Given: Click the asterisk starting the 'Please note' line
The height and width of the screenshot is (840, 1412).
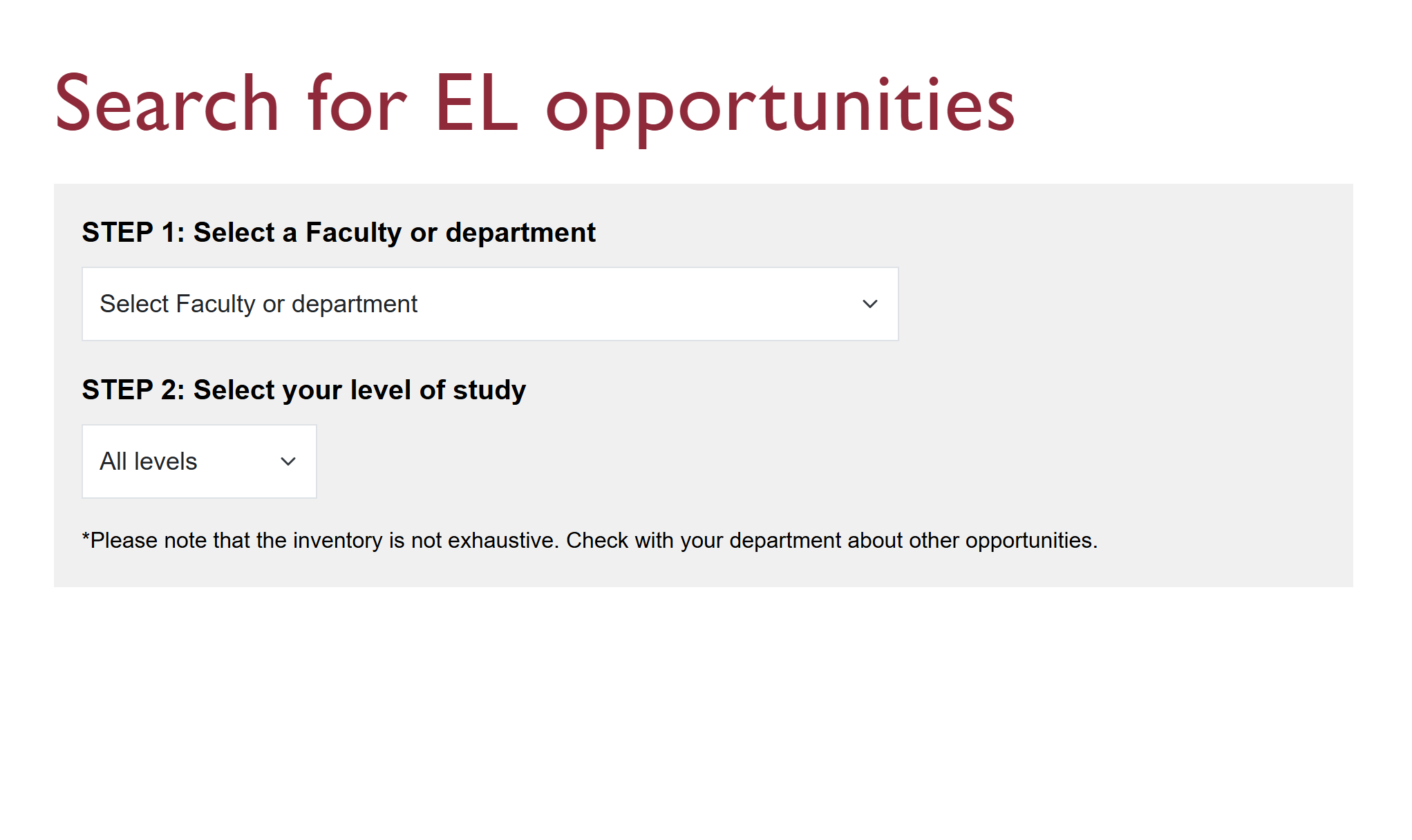Looking at the screenshot, I should [x=86, y=537].
